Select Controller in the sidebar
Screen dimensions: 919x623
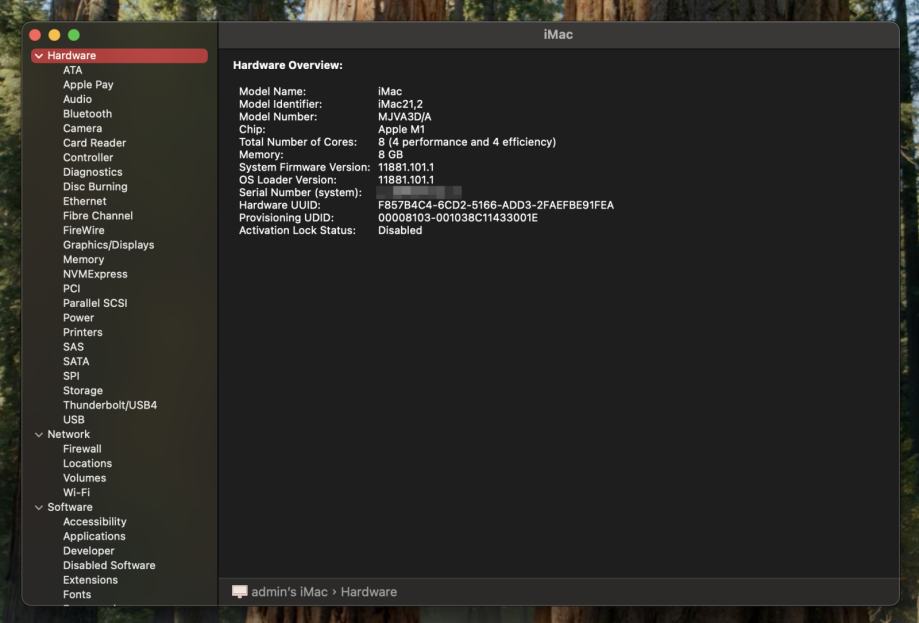coord(88,158)
